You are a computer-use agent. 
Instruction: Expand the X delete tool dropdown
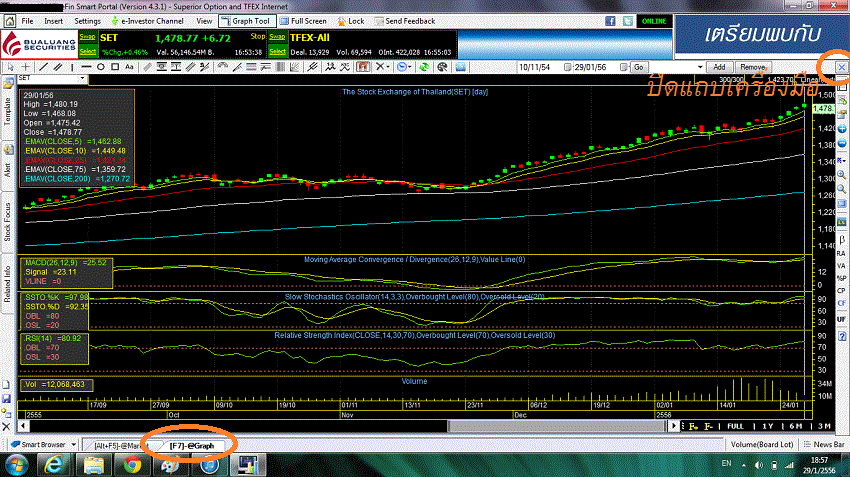point(388,67)
